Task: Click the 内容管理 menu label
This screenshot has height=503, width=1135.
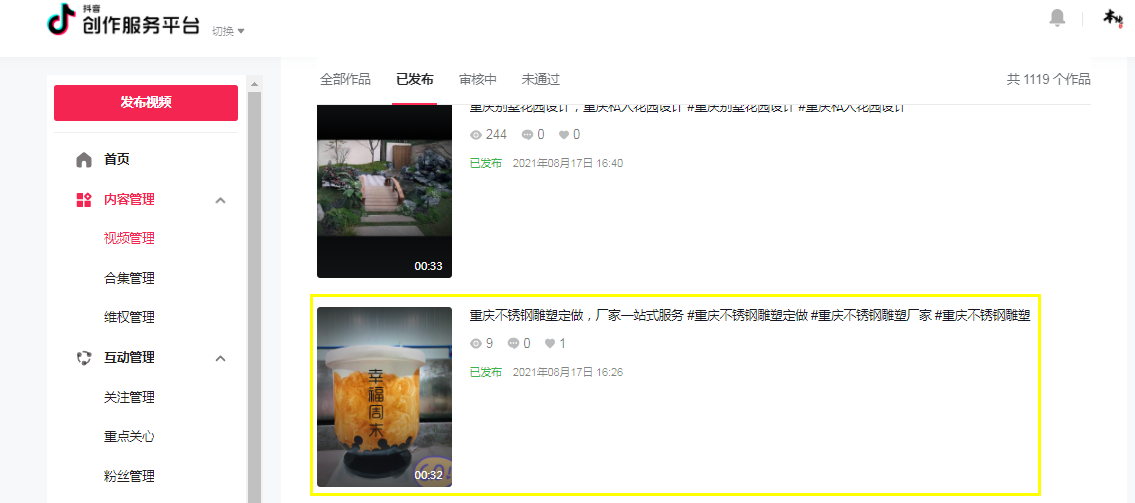Action: [129, 200]
